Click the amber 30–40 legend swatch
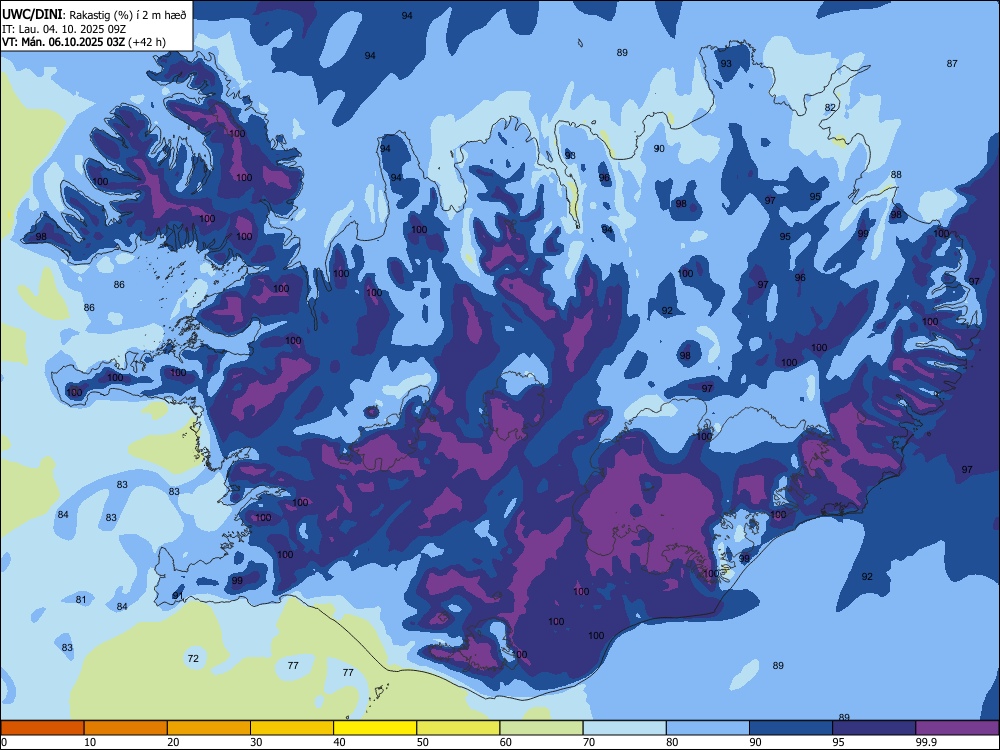This screenshot has width=1000, height=750. coord(292,728)
